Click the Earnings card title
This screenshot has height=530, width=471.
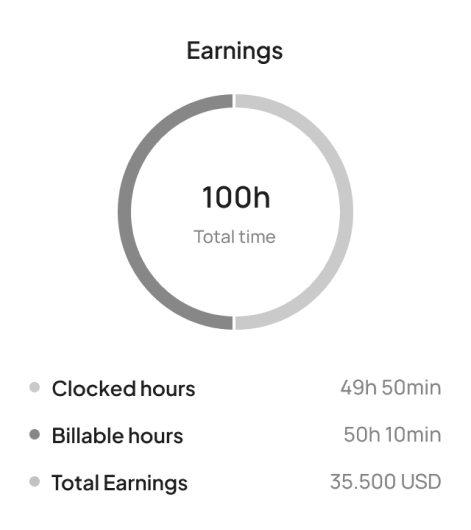[x=235, y=51]
